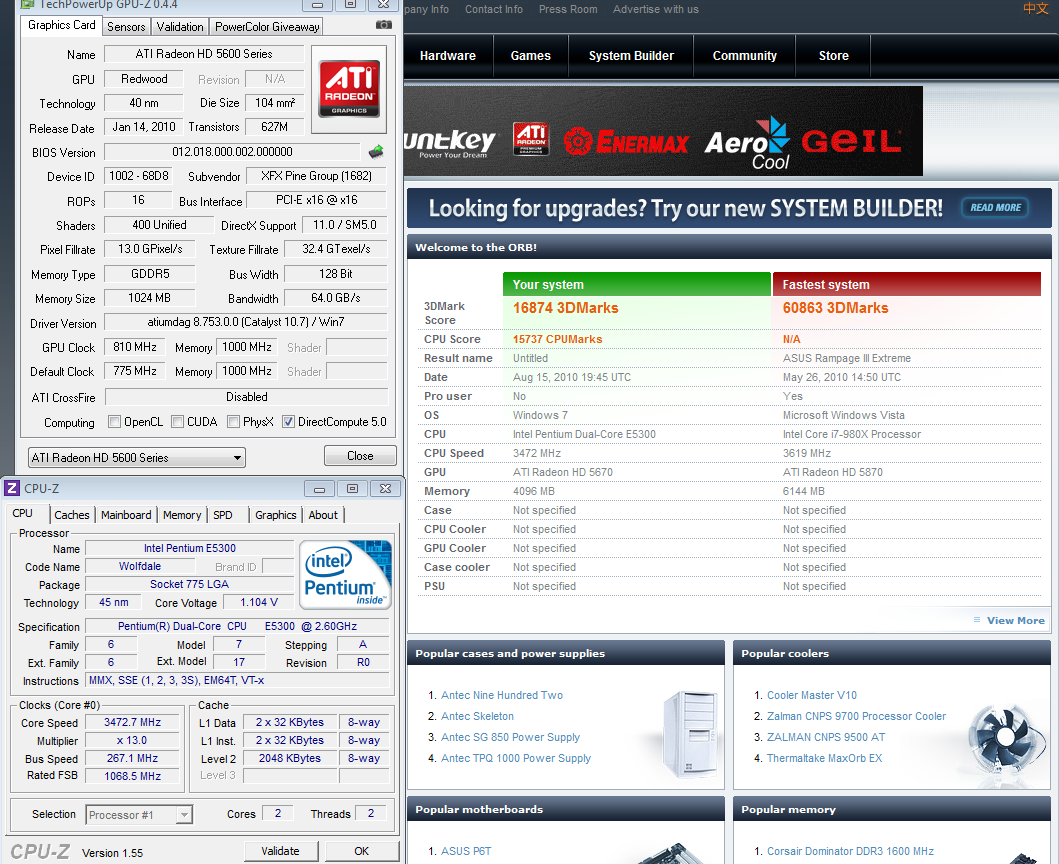This screenshot has width=1059, height=864.
Task: Click the CPU-Z title bar Z icon
Action: click(12, 488)
